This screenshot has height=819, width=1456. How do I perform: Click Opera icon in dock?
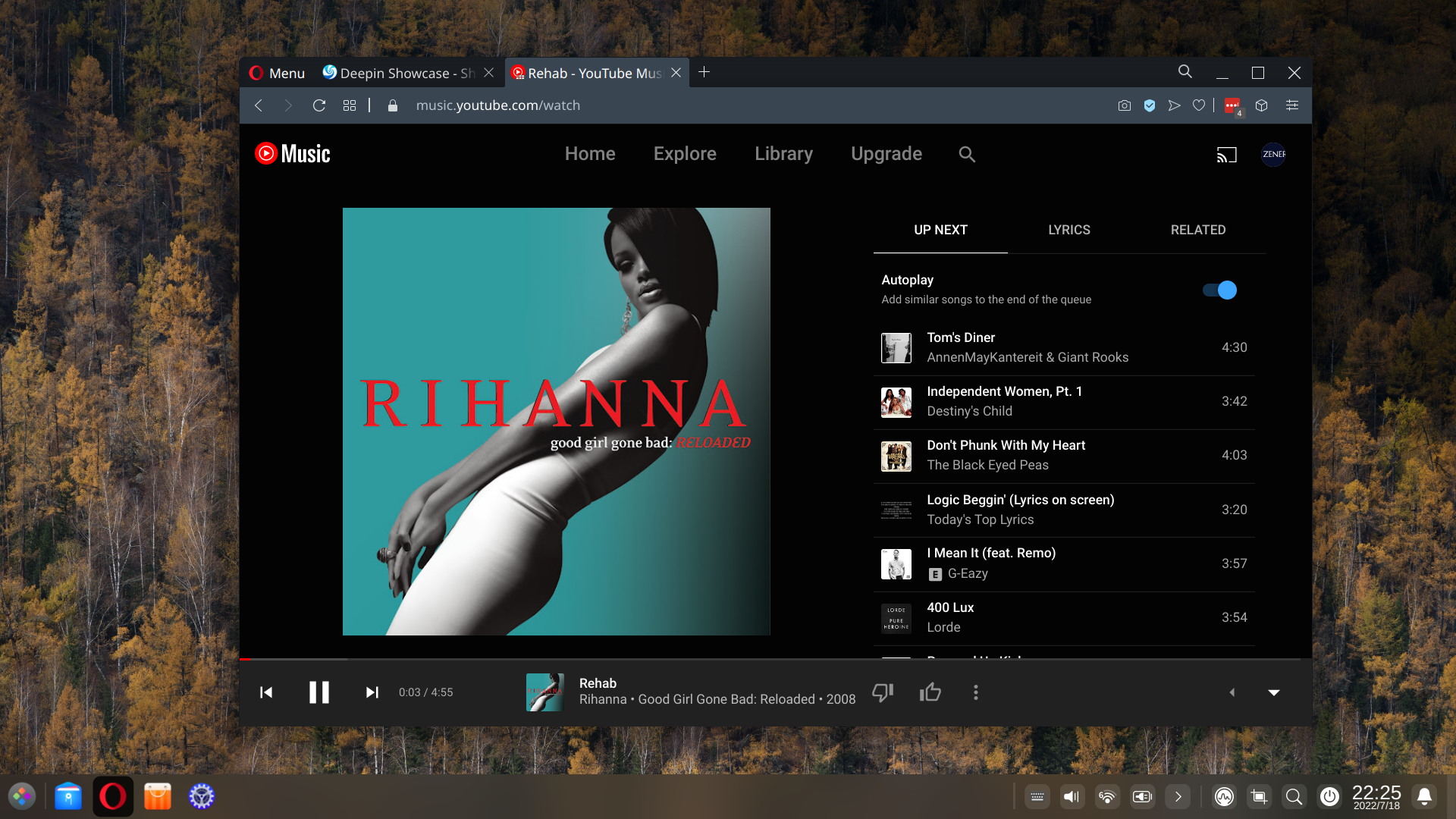pyautogui.click(x=113, y=796)
